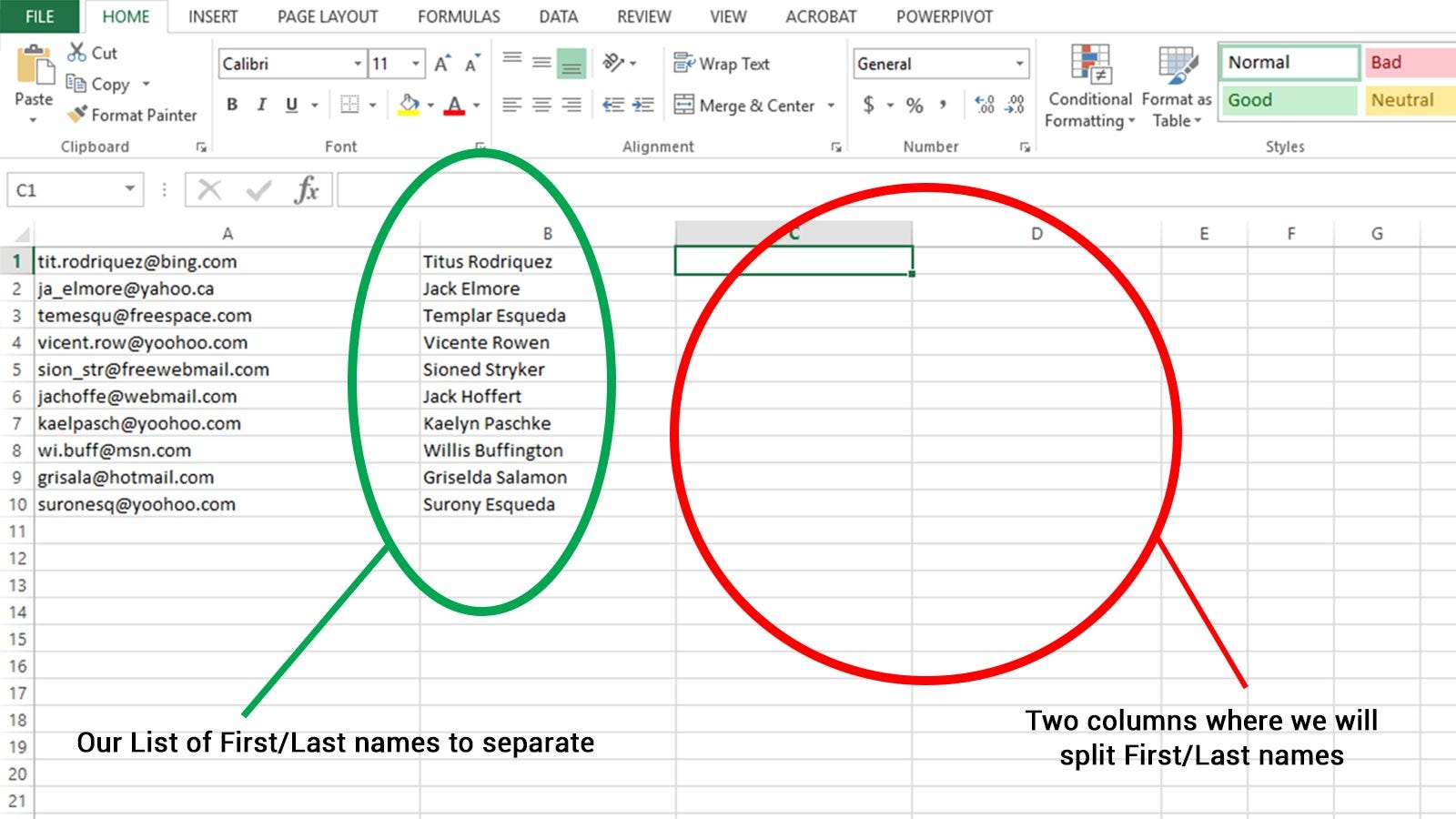Switch to the POWERPIVOT tab

click(x=944, y=16)
